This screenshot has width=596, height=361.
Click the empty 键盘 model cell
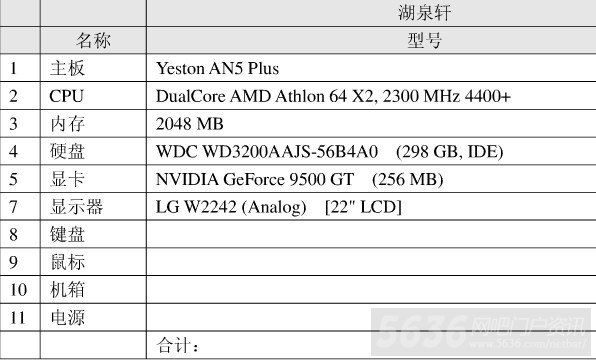click(371, 234)
